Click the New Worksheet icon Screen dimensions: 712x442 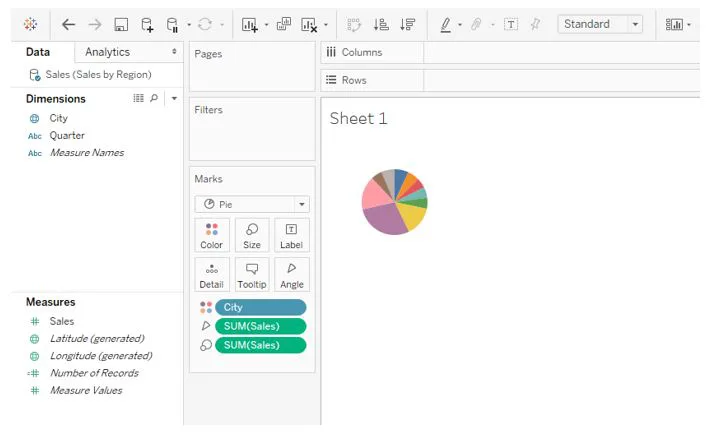(x=250, y=25)
